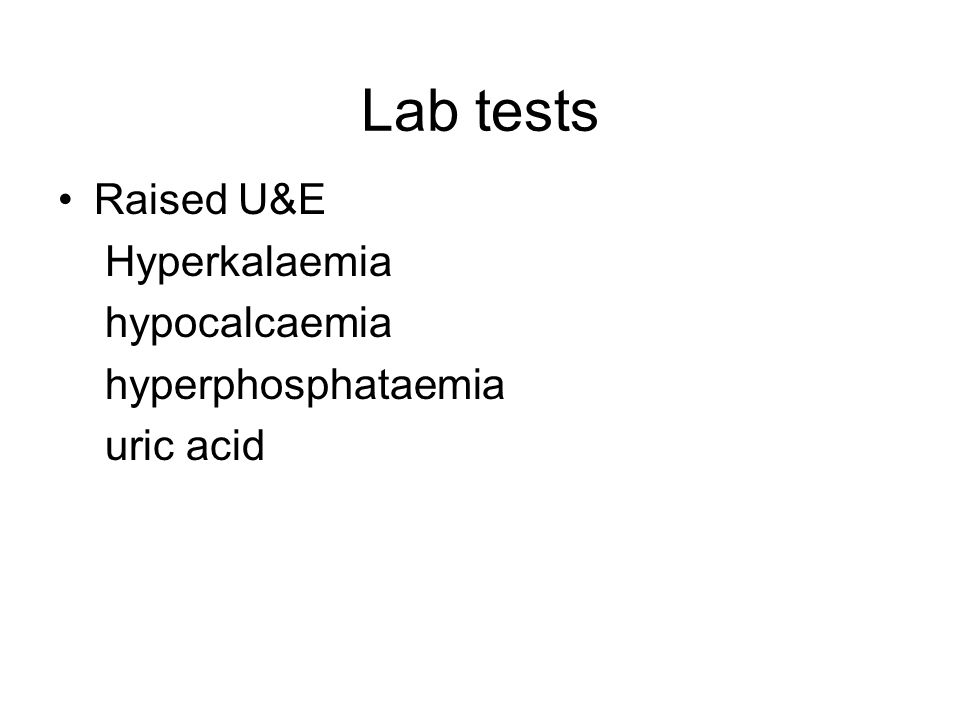Select the "U&E" abbreviation

281,200
